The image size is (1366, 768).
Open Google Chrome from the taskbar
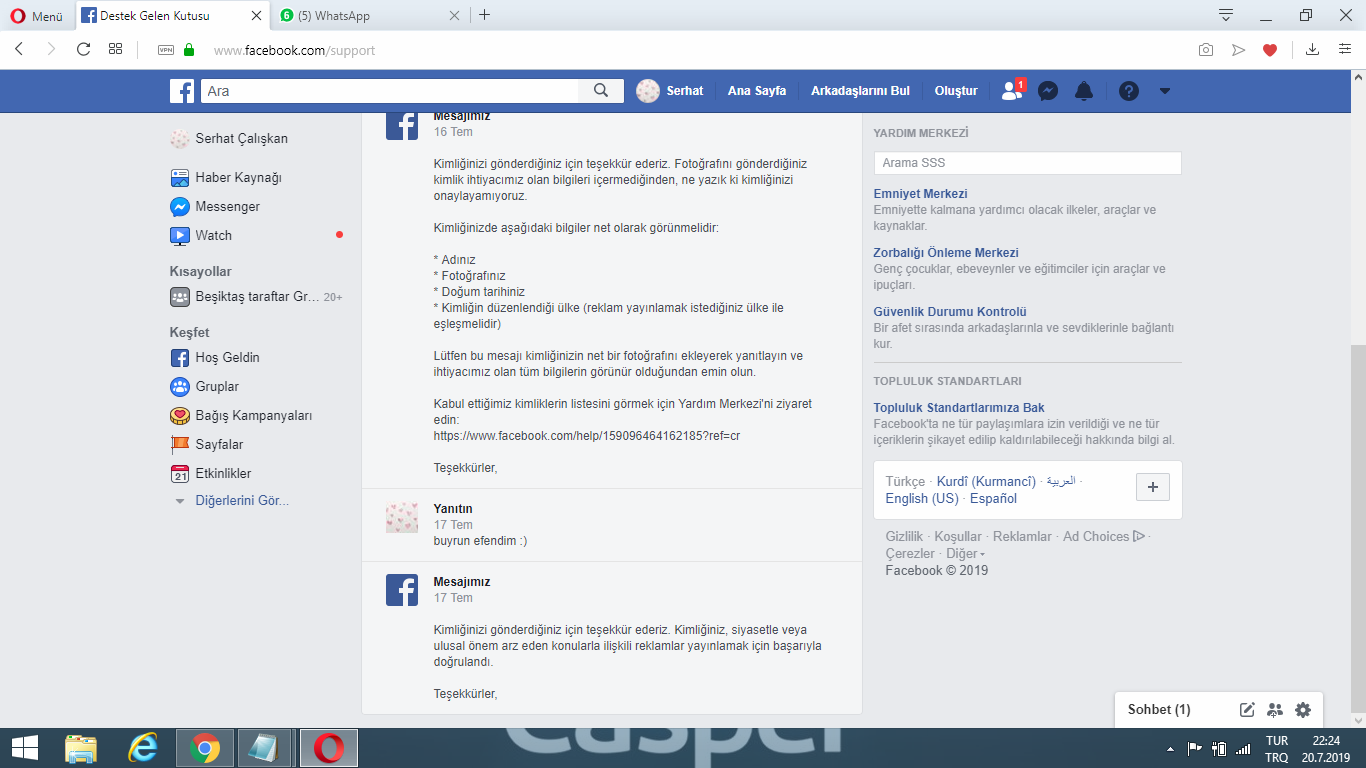205,748
